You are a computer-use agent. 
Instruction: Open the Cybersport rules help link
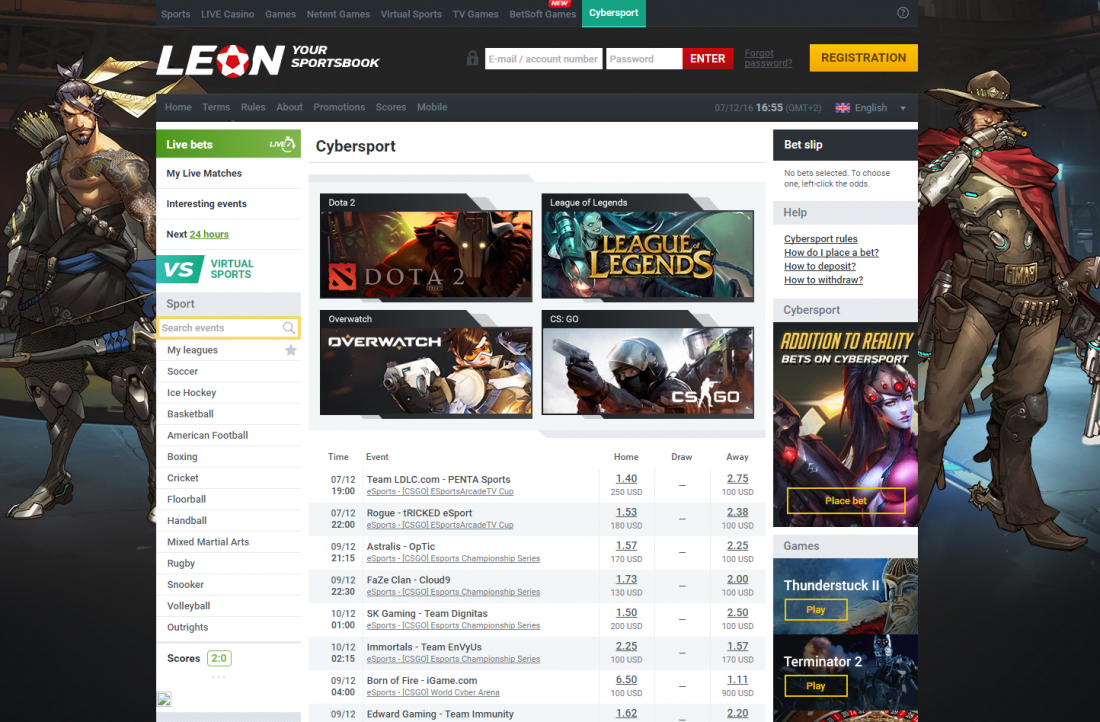coord(821,239)
